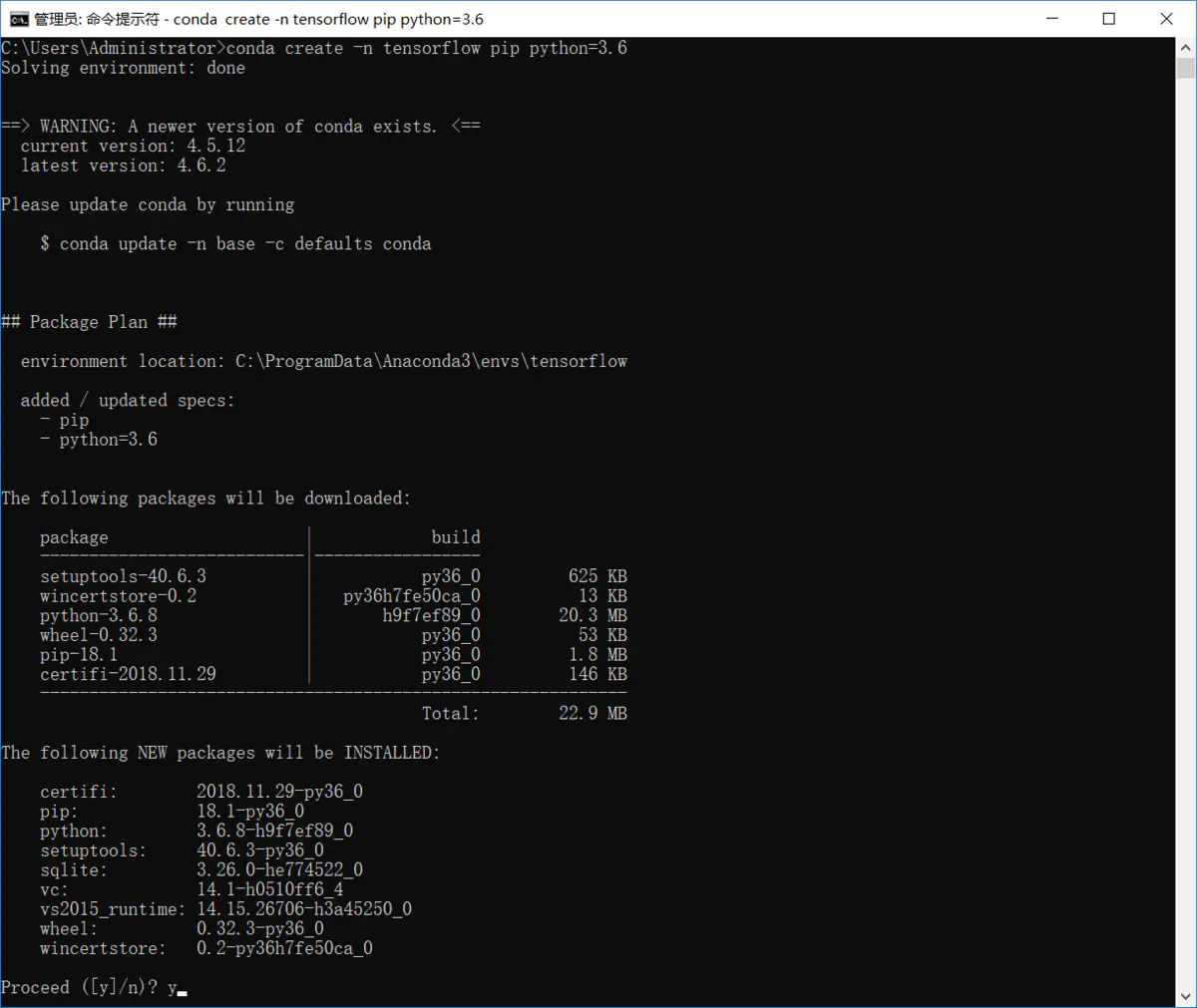Click the '625 KB' size value

pos(598,576)
